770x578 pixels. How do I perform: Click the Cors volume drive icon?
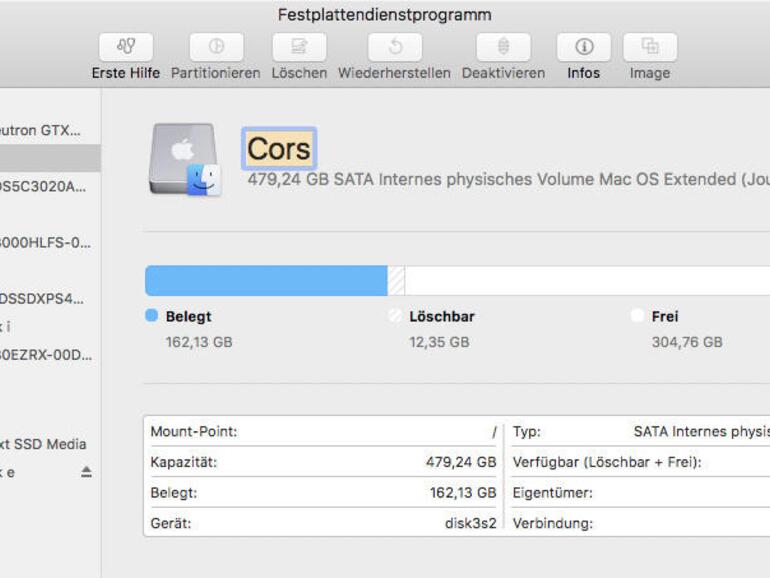click(x=185, y=159)
